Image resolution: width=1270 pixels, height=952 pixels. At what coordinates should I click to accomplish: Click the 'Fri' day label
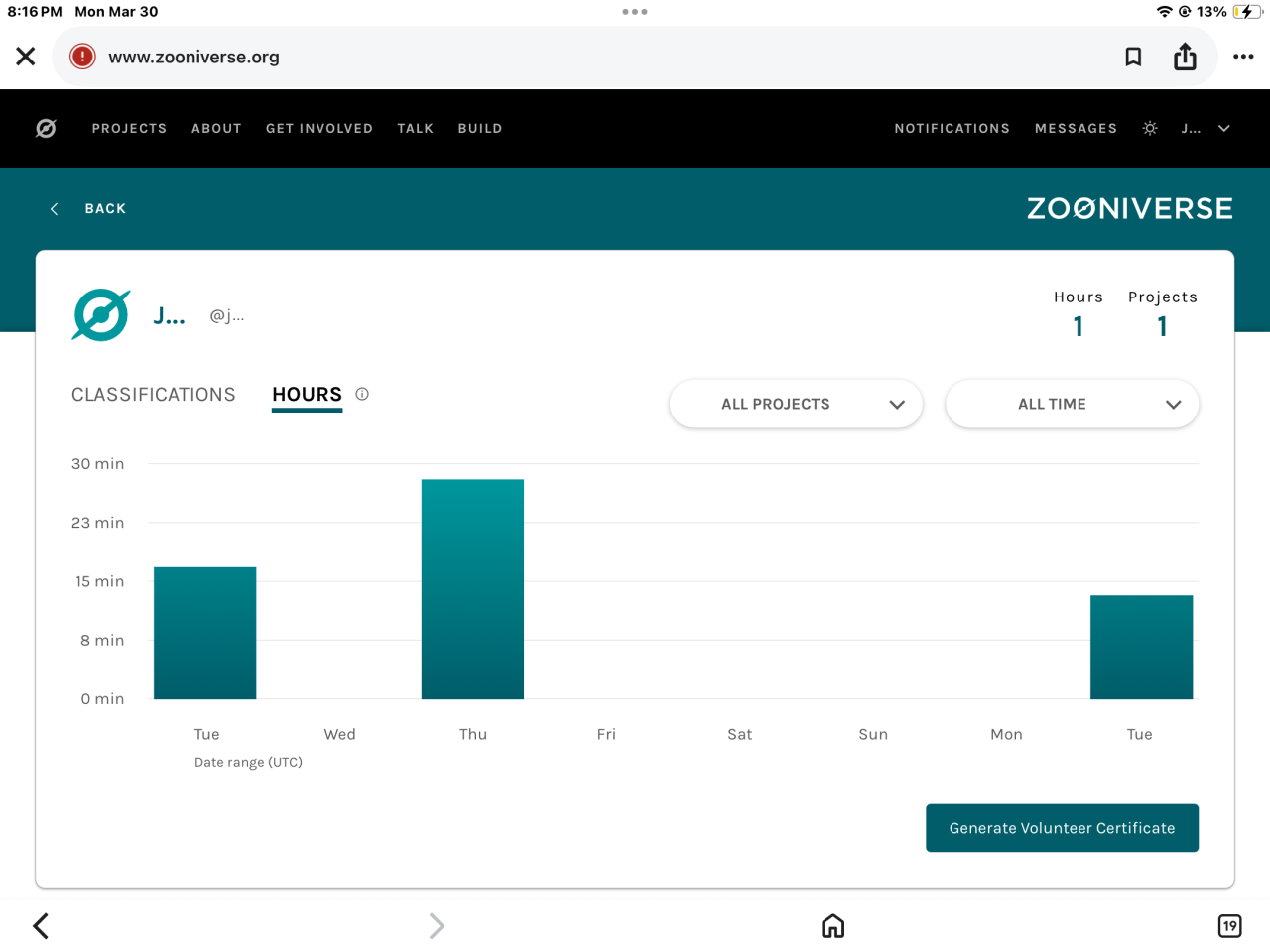tap(606, 734)
